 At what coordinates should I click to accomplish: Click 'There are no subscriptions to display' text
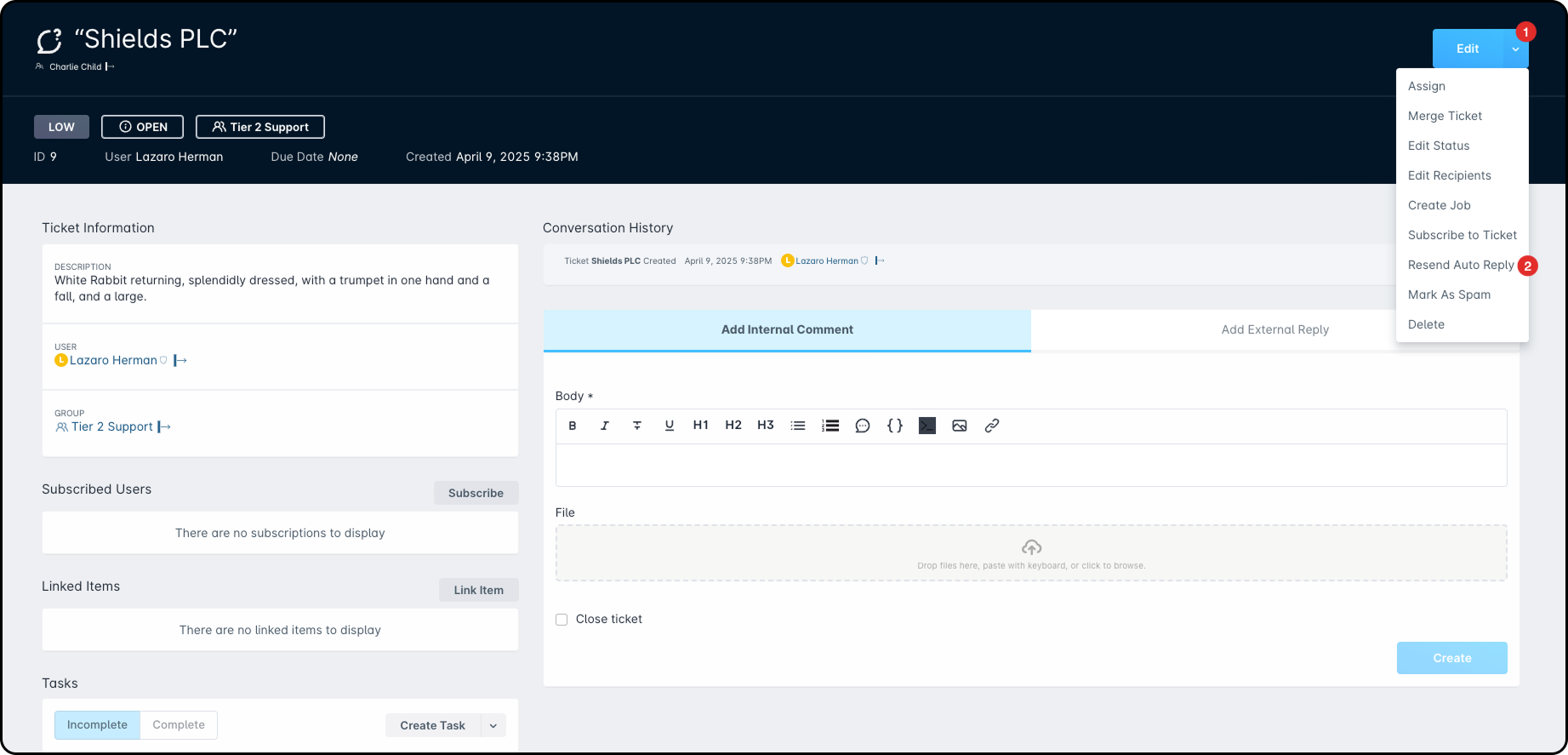(x=280, y=533)
